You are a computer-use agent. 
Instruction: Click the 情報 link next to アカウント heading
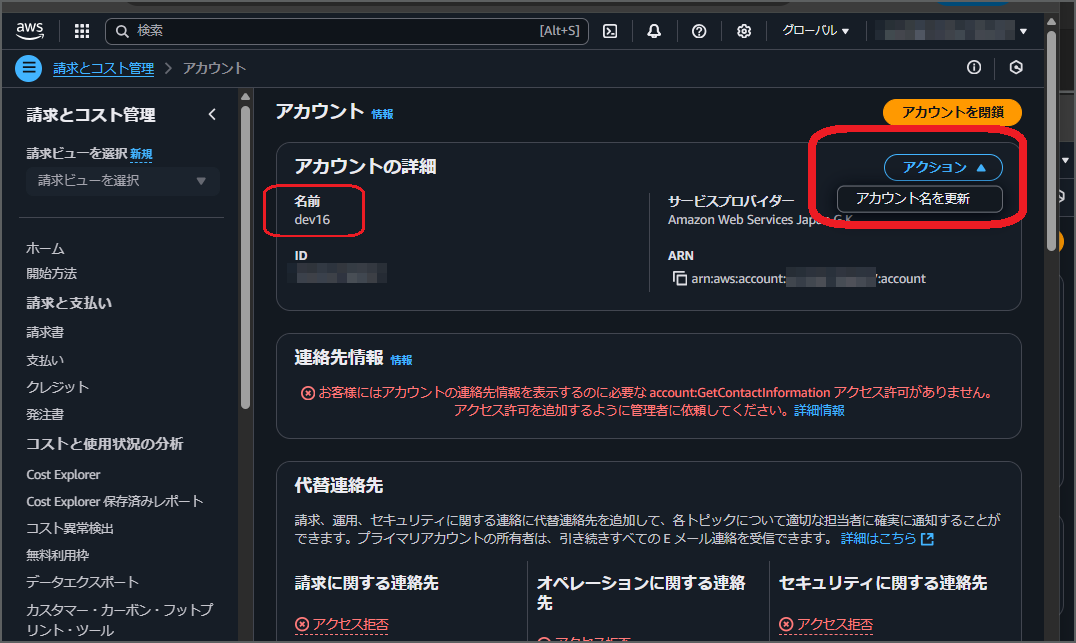coord(382,114)
